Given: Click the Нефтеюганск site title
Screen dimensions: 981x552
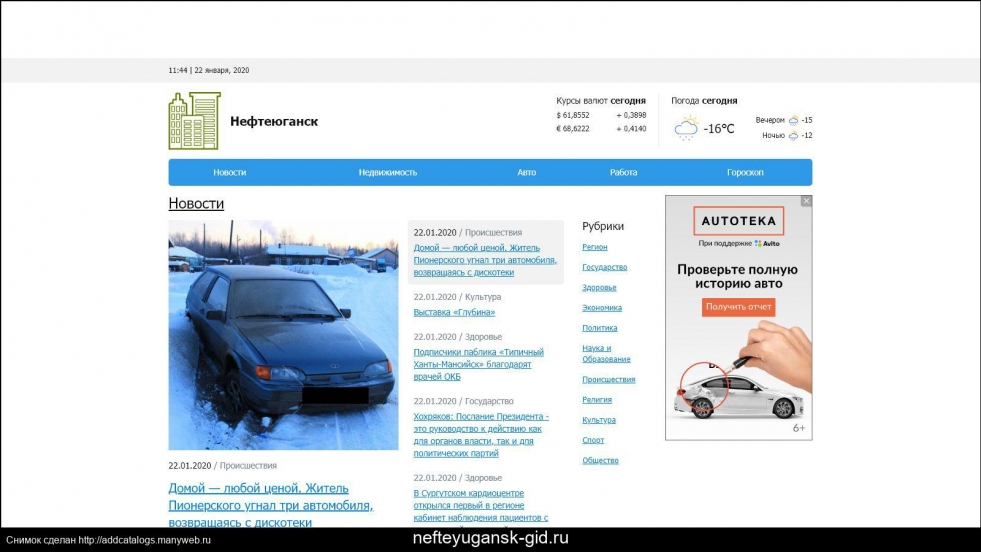Looking at the screenshot, I should [x=274, y=122].
